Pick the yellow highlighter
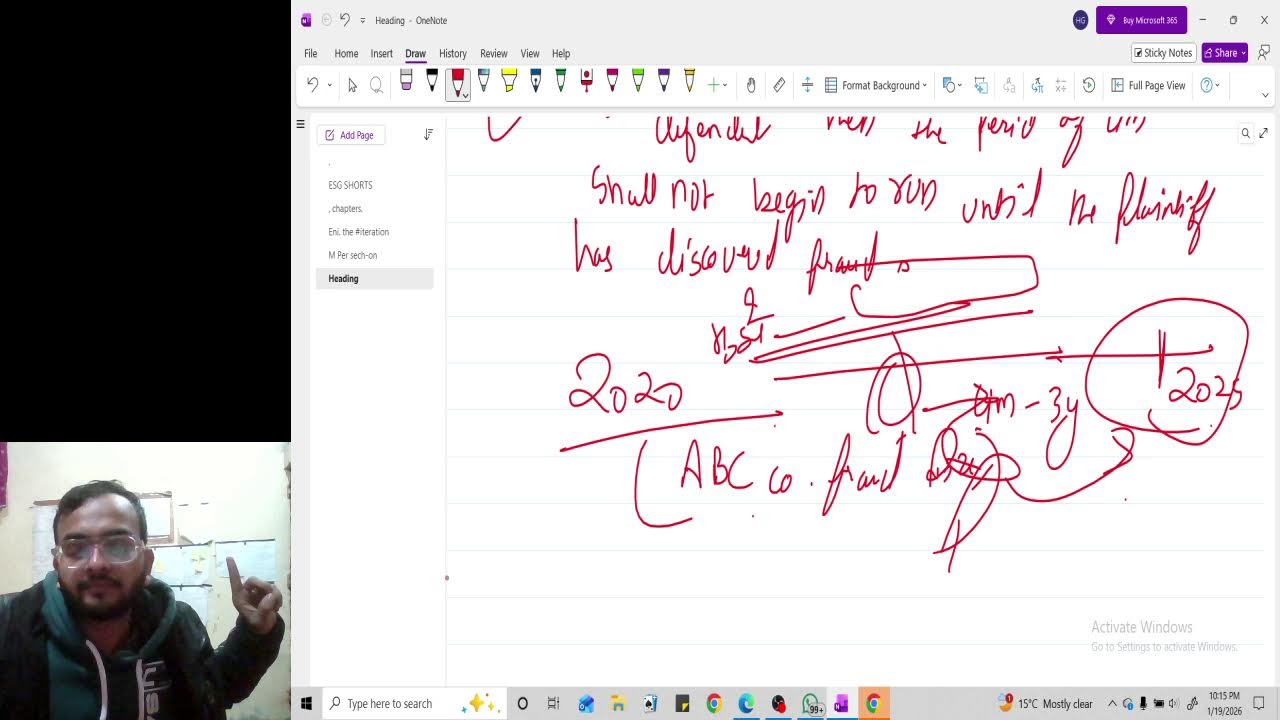Viewport: 1280px width, 720px height. pyautogui.click(x=509, y=82)
